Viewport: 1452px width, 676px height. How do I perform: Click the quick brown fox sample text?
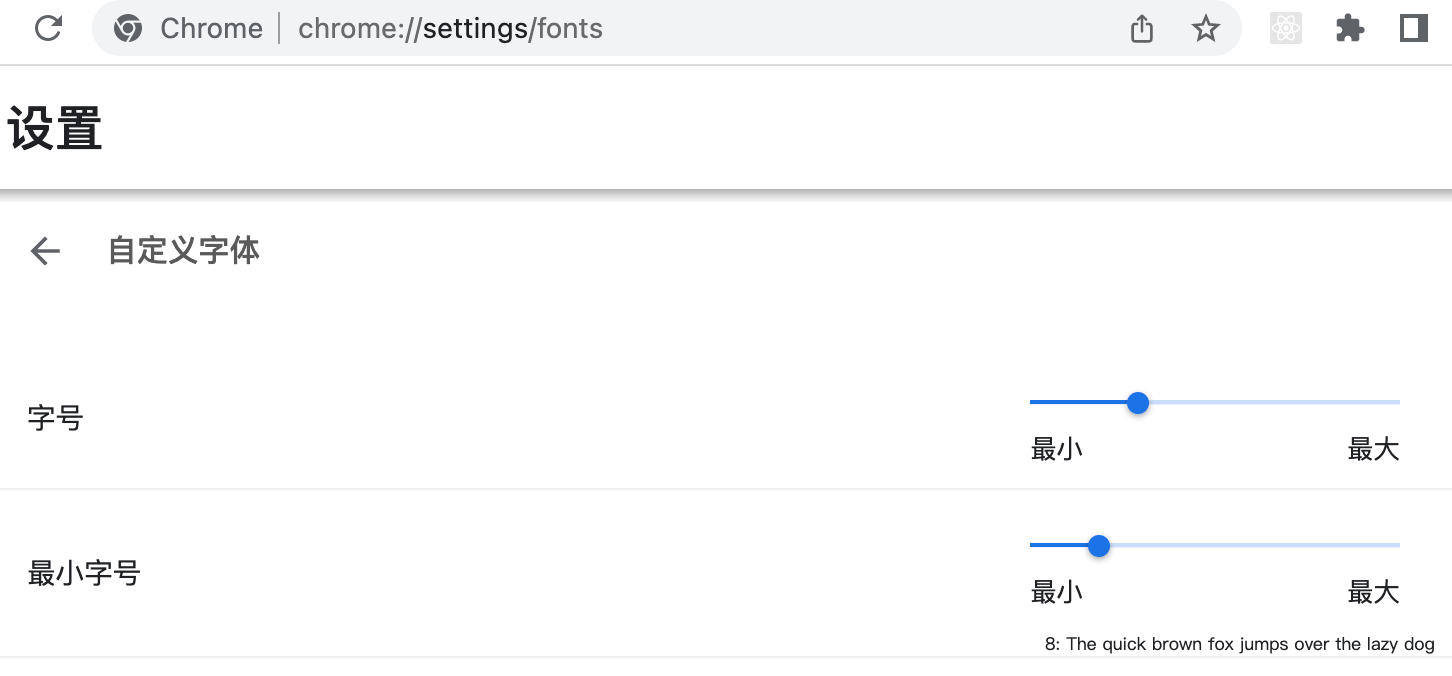point(1239,644)
